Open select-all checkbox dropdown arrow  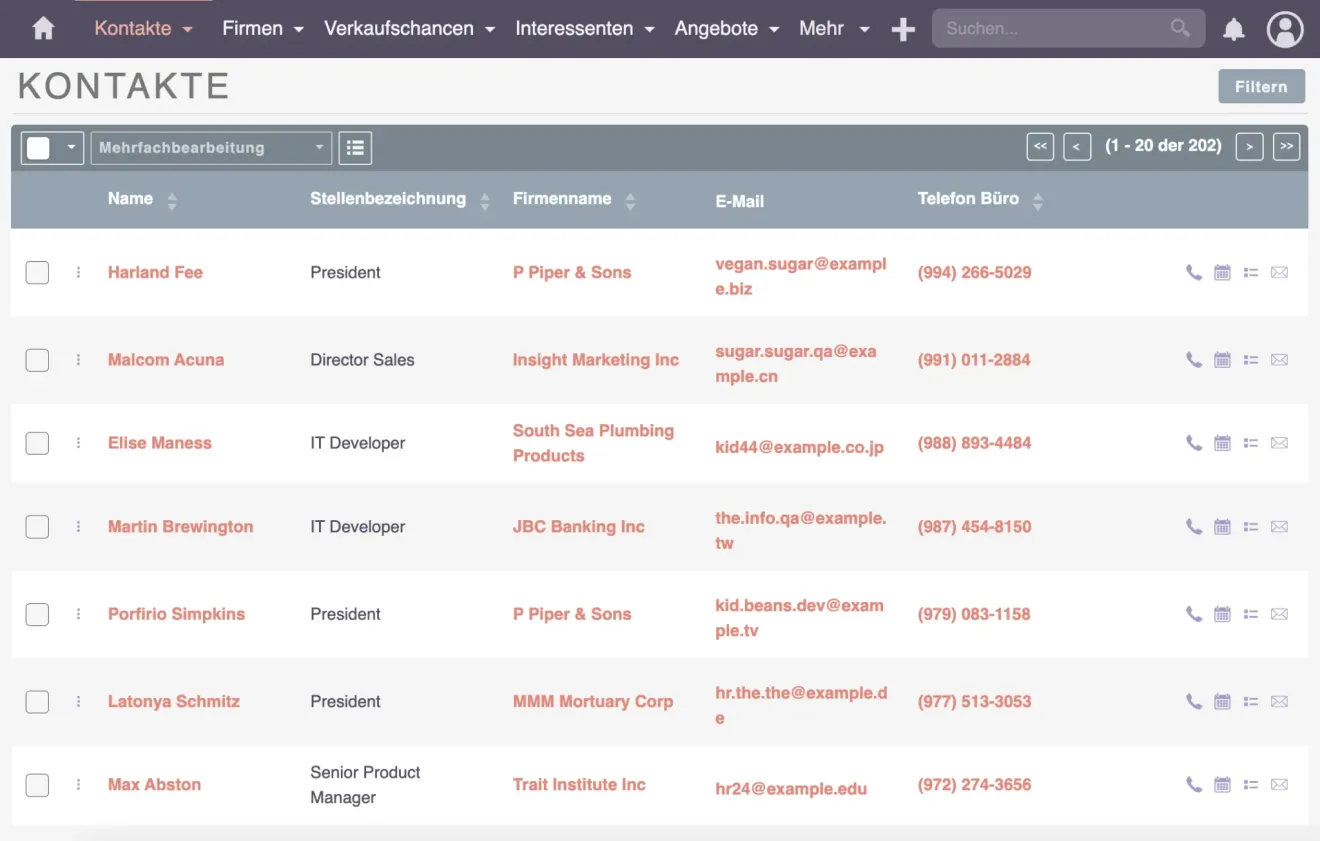tap(71, 148)
